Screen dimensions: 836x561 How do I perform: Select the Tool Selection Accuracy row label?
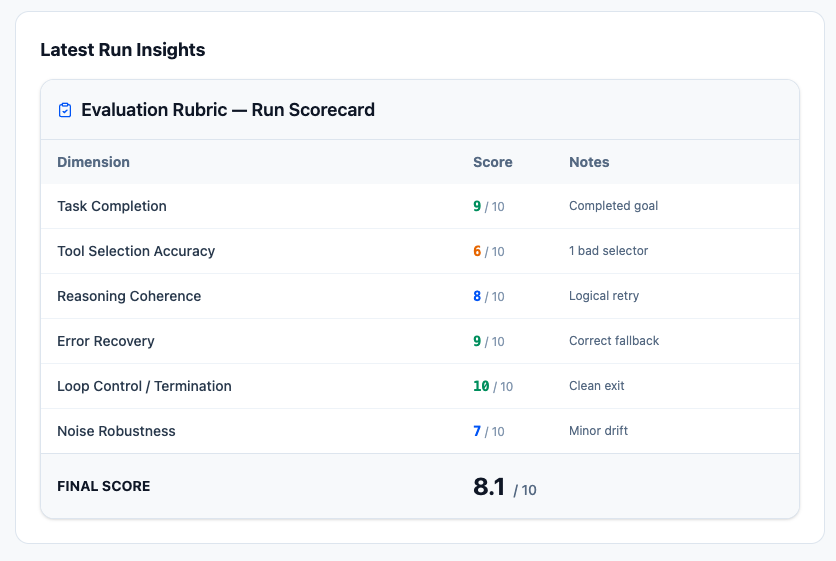pyautogui.click(x=136, y=251)
